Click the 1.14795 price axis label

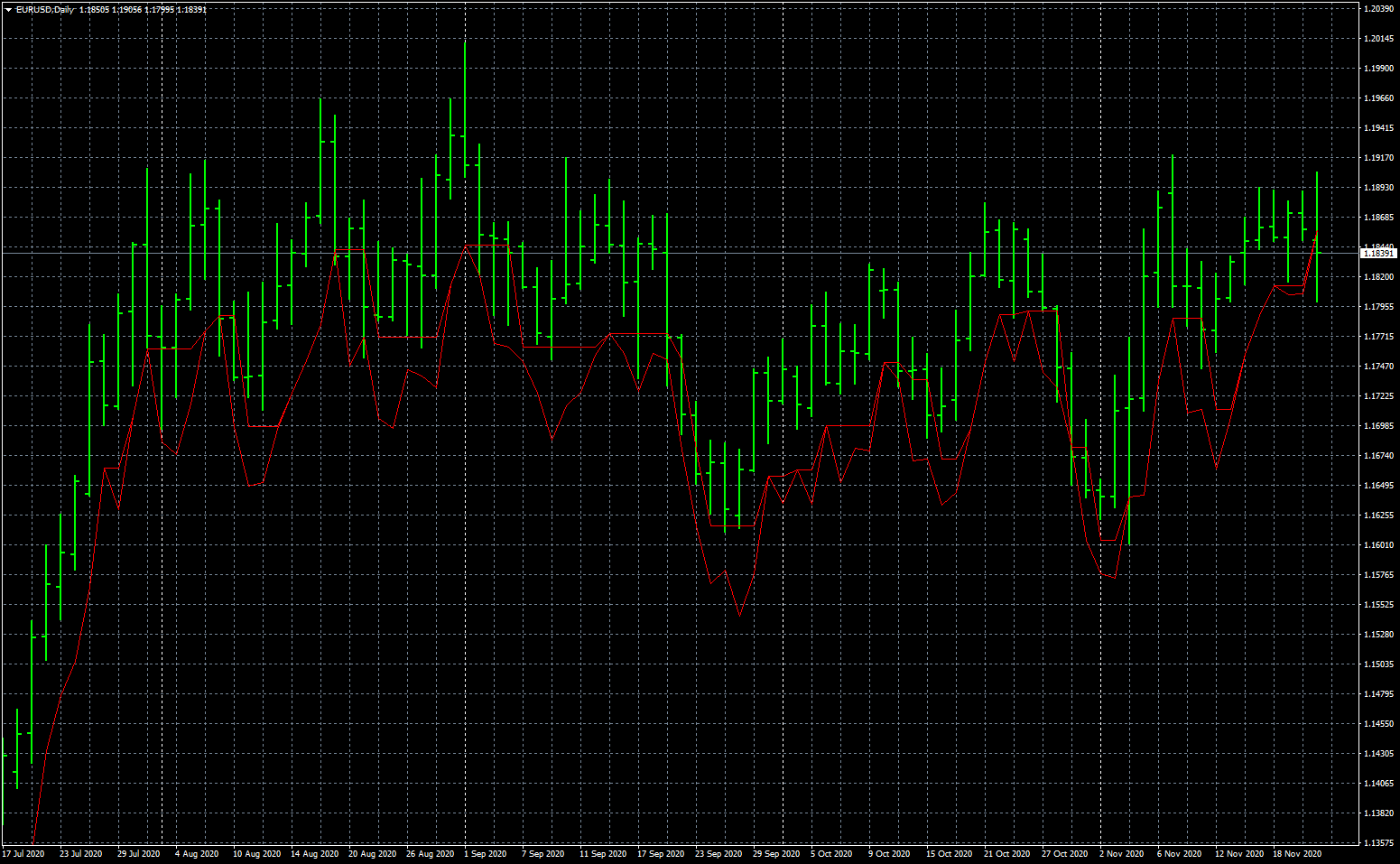1377,694
